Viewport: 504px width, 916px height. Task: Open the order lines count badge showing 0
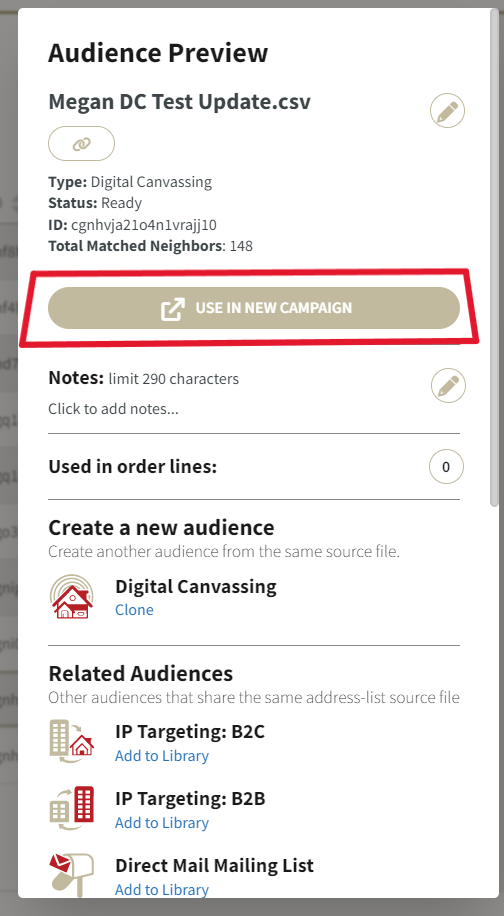click(x=446, y=467)
